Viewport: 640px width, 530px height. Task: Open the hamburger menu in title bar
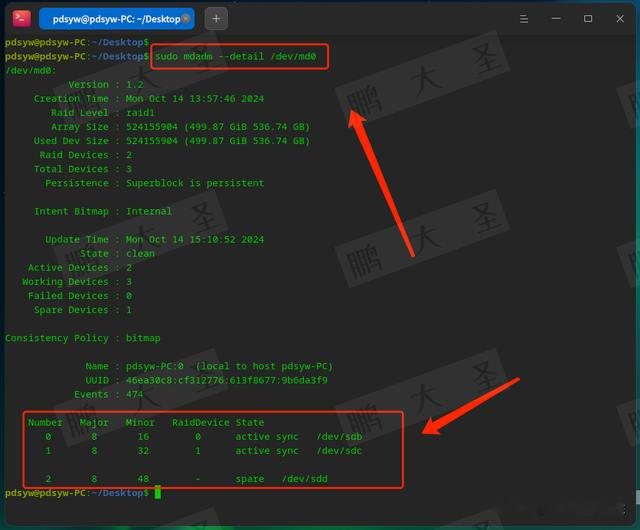[x=524, y=19]
